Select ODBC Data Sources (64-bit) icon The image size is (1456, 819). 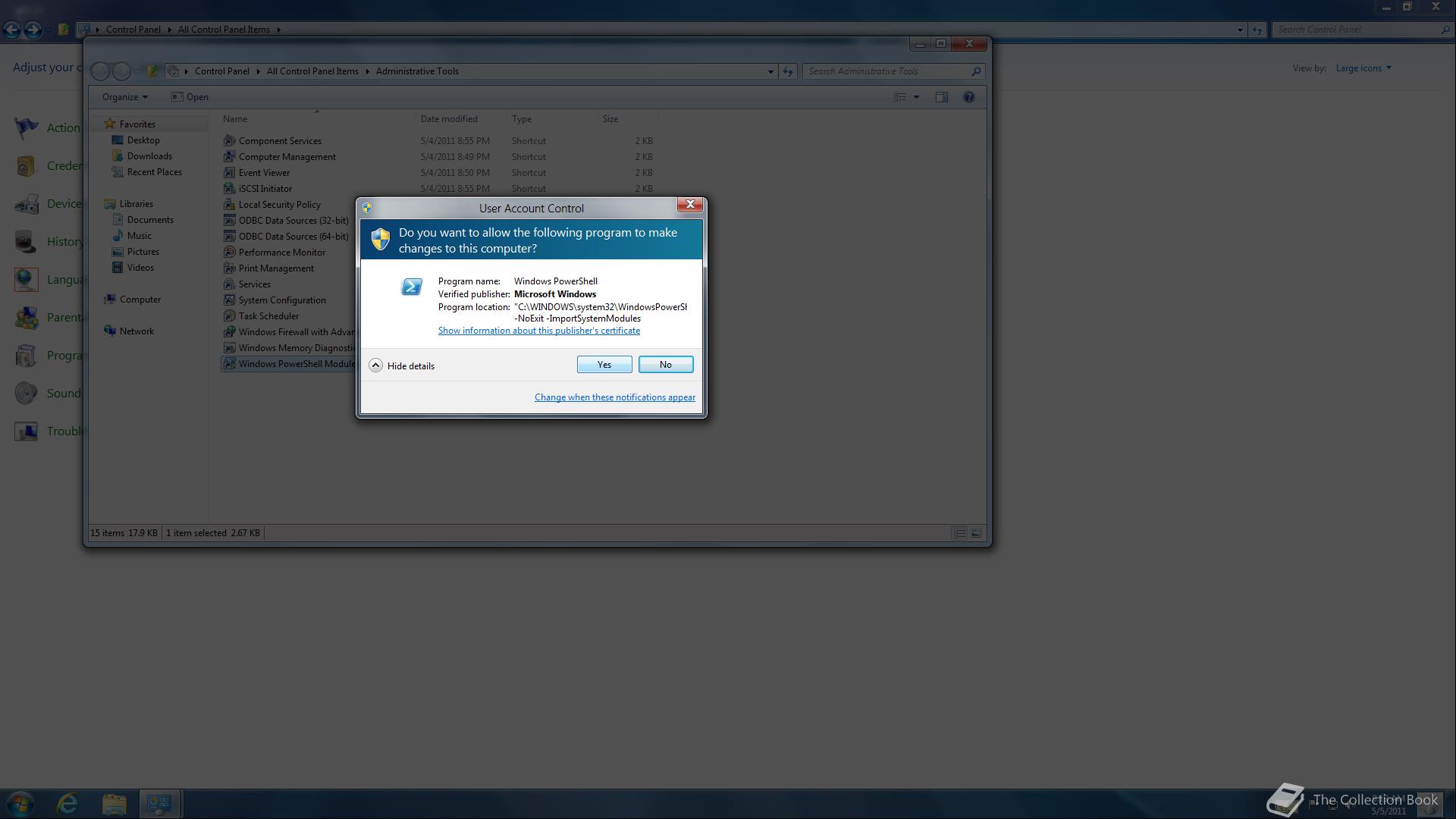(x=229, y=237)
